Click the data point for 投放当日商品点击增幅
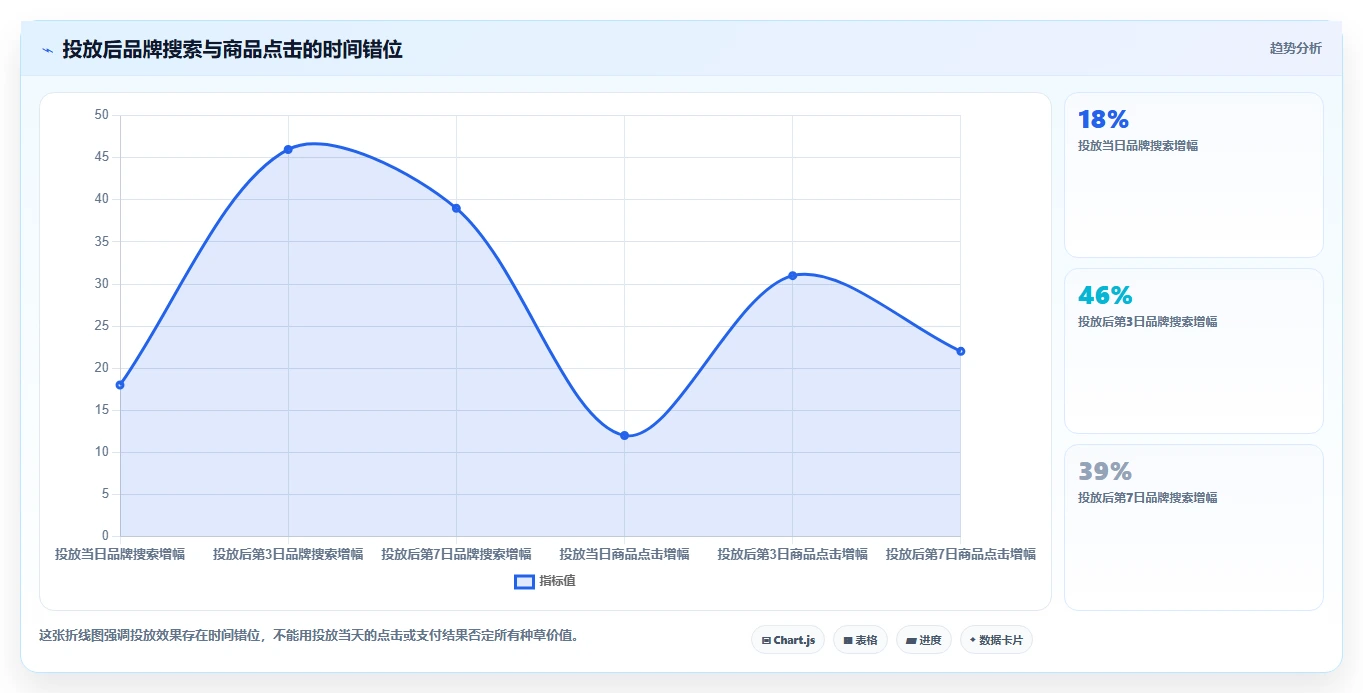The image size is (1363, 693). point(624,435)
